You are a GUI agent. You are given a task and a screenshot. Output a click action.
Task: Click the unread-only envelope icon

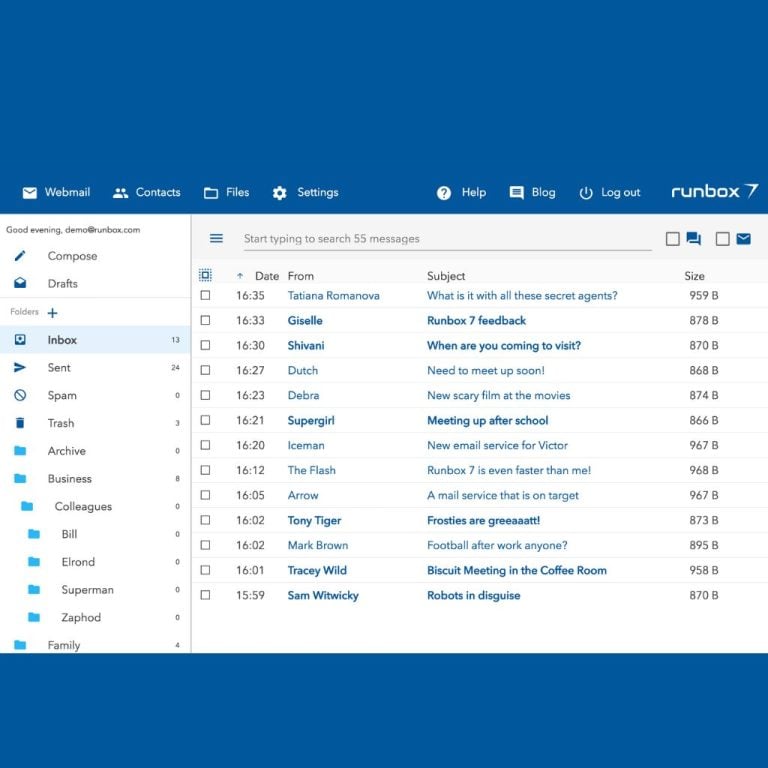coord(744,239)
